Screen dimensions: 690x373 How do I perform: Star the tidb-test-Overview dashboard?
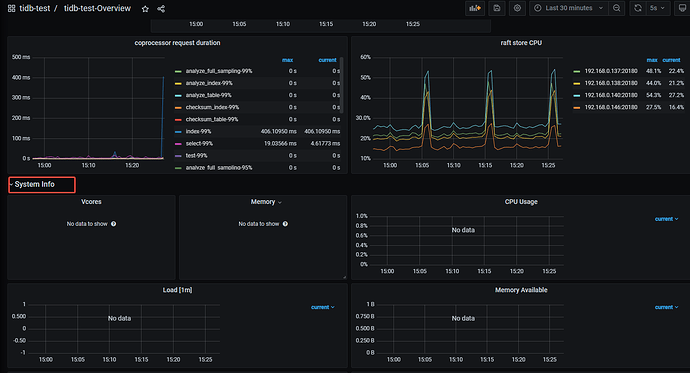145,9
